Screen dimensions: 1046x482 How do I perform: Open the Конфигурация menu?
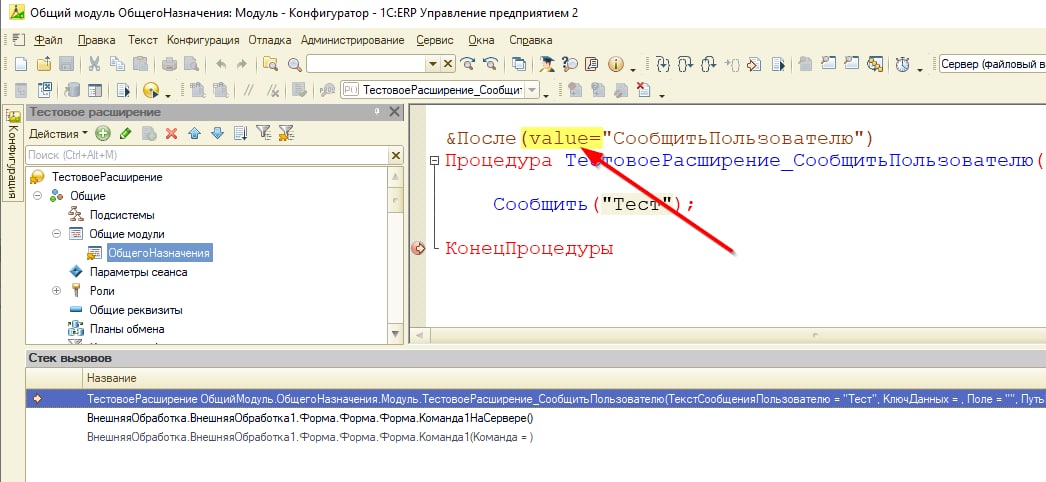(203, 40)
